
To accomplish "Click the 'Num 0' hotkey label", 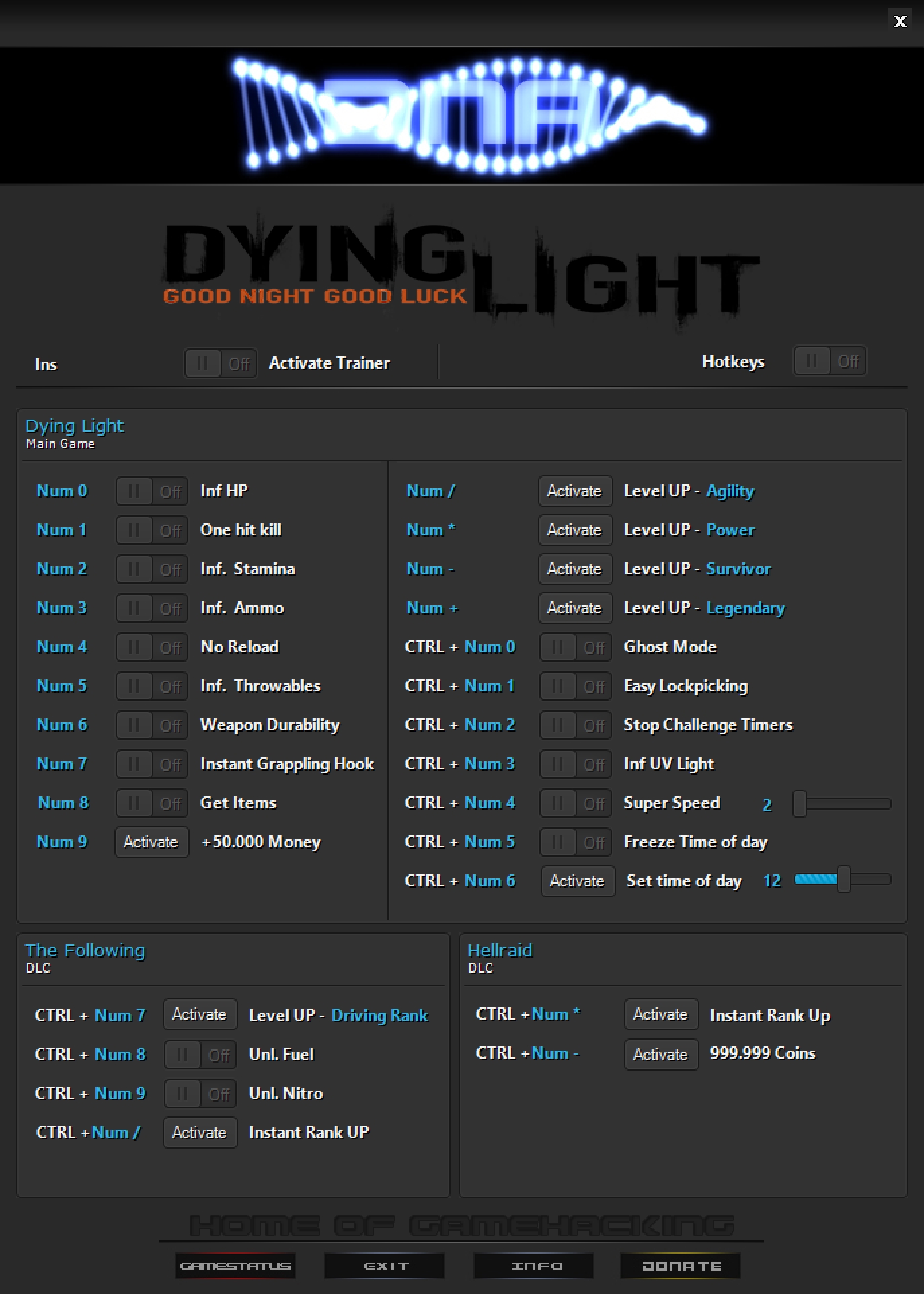I will point(62,491).
